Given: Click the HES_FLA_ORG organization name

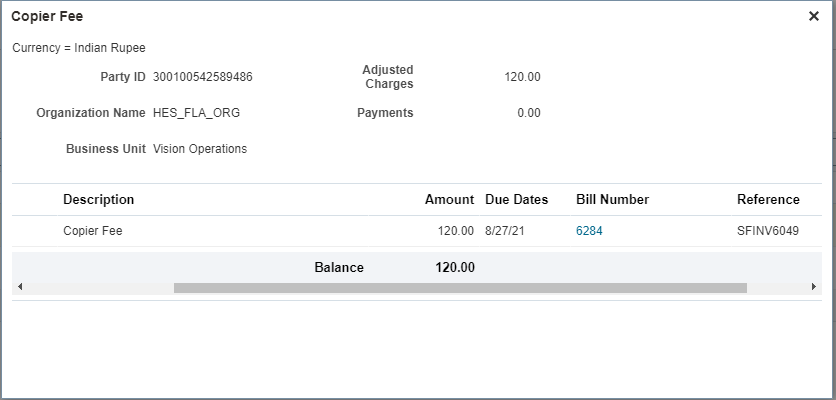Looking at the screenshot, I should 196,113.
